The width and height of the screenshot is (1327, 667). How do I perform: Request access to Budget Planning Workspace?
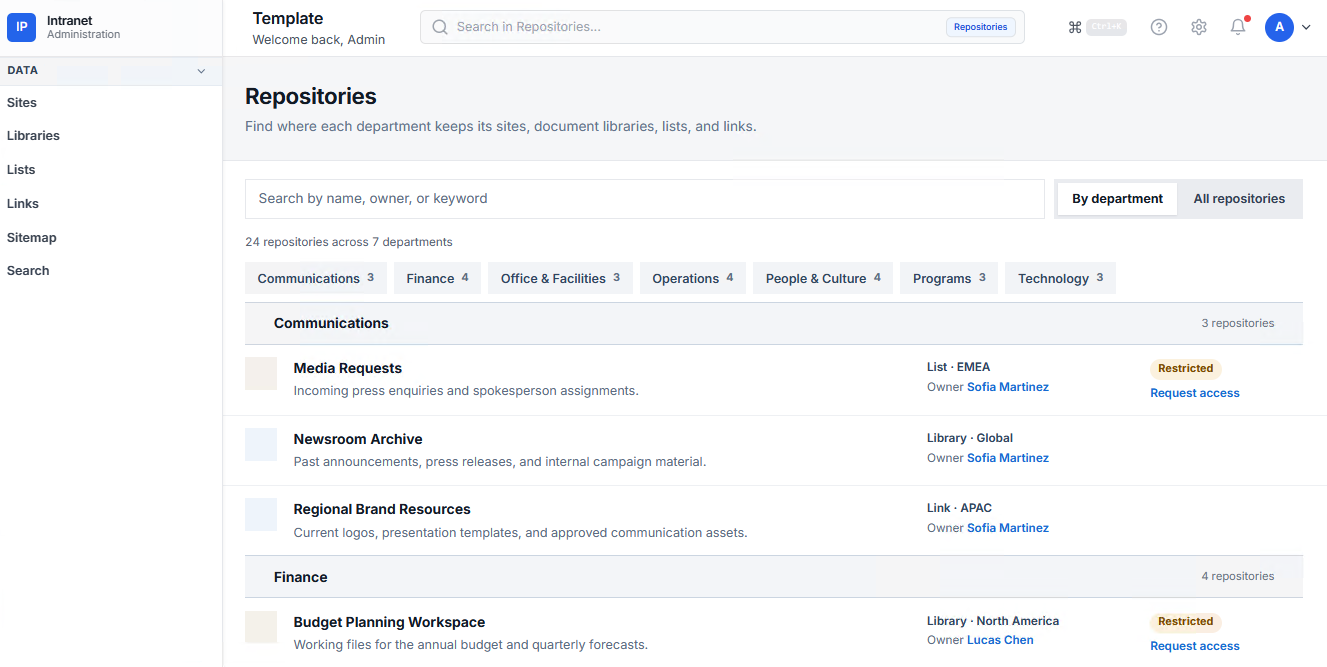click(x=1195, y=646)
